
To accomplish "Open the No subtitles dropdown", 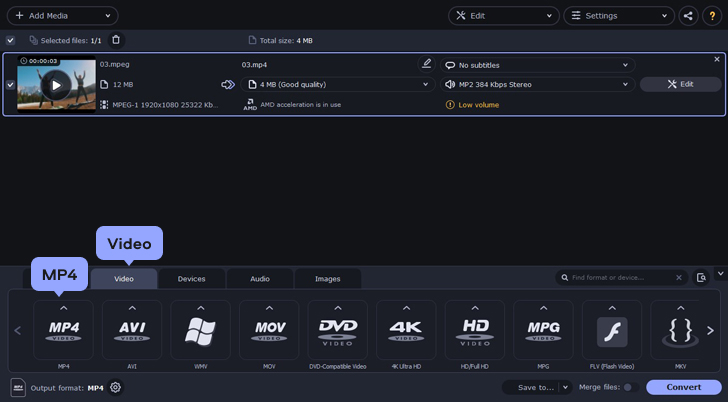I will [x=537, y=65].
